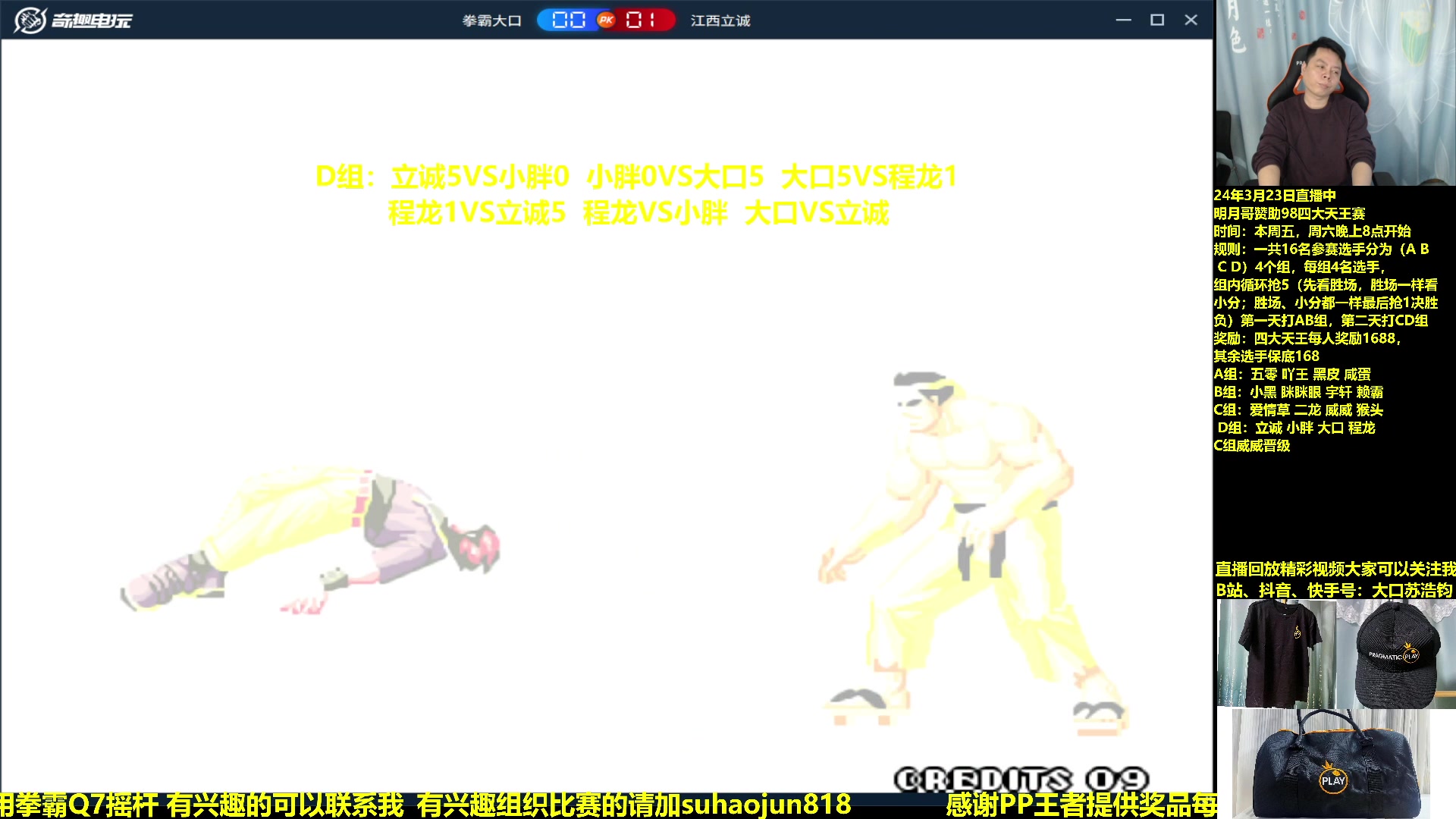
Task: Click the Pragmatic Play cap image
Action: click(x=1396, y=654)
